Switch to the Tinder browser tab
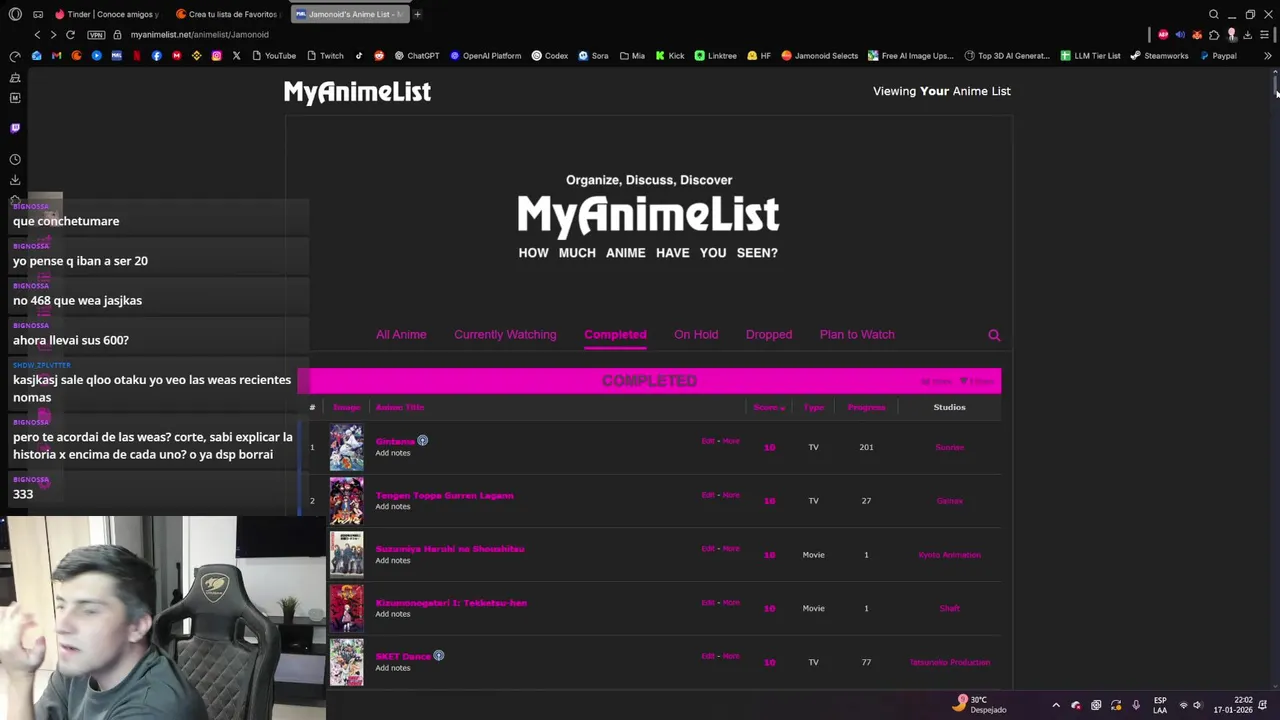The width and height of the screenshot is (1280, 720). click(107, 14)
